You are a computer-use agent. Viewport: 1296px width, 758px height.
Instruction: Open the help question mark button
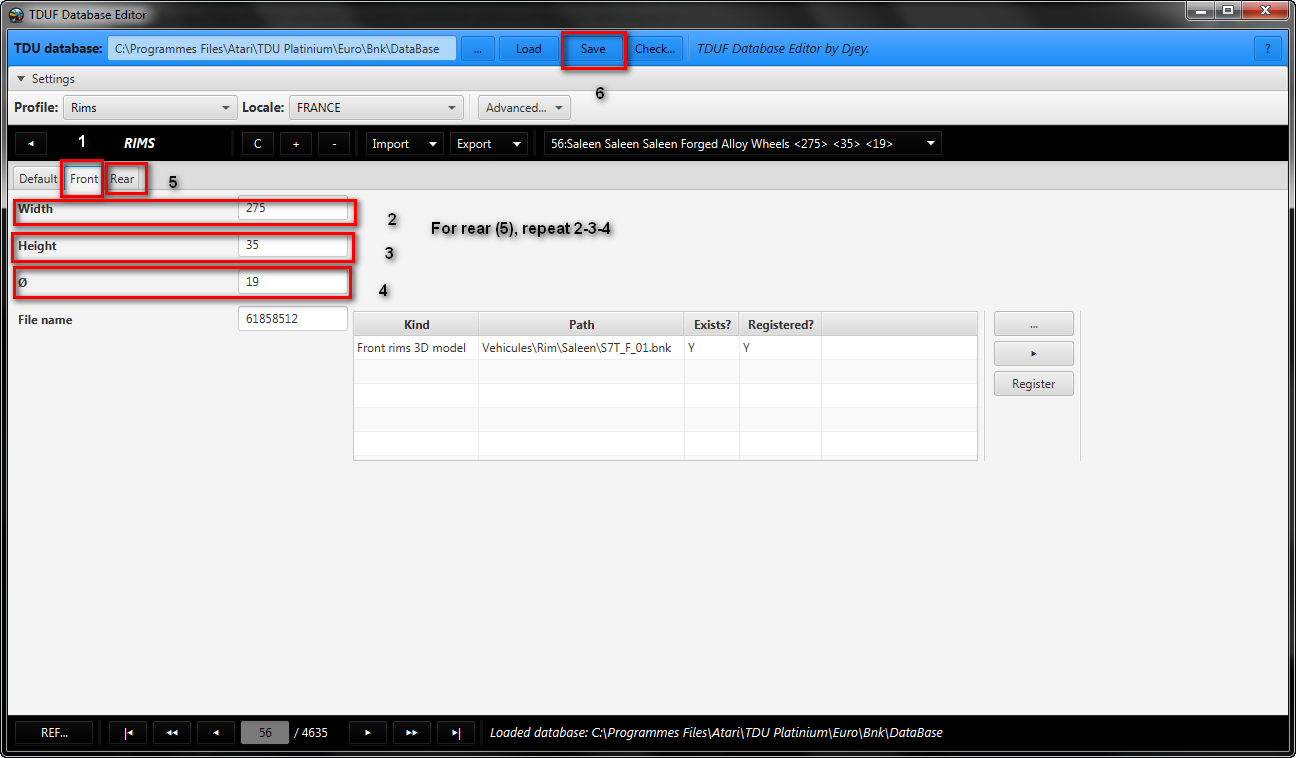pos(1268,49)
